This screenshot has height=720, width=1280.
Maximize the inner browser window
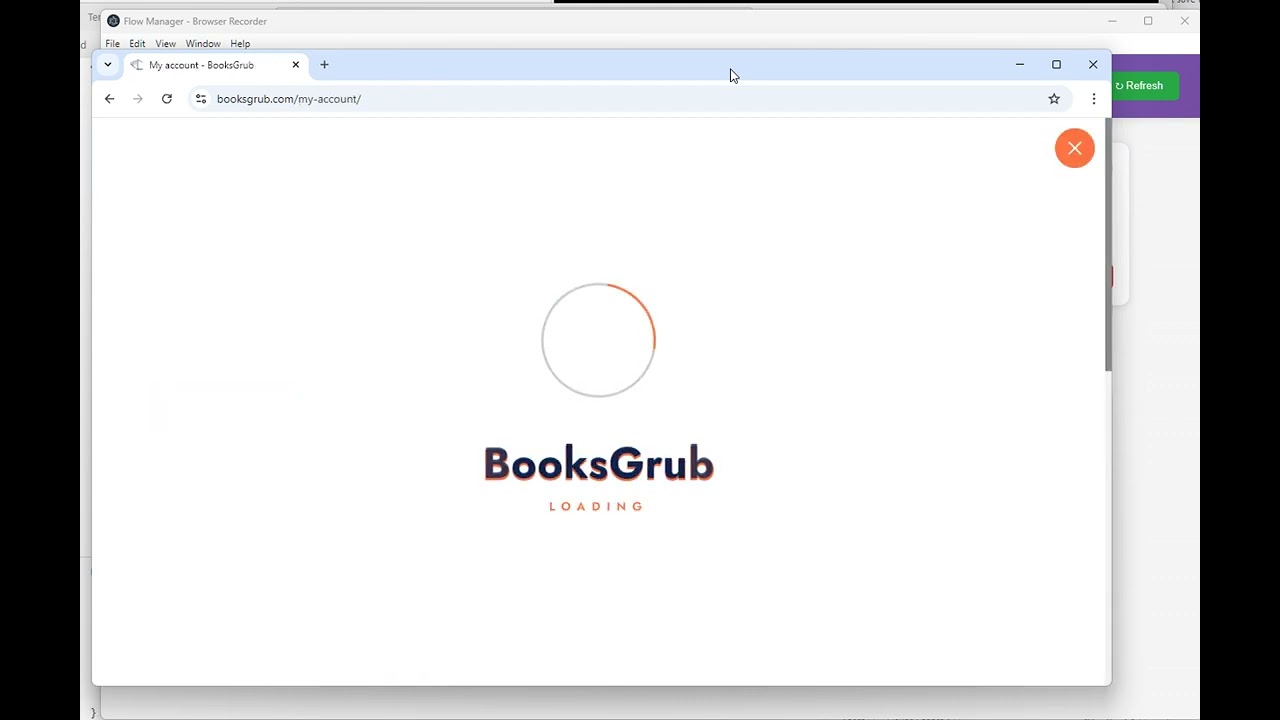click(x=1056, y=65)
